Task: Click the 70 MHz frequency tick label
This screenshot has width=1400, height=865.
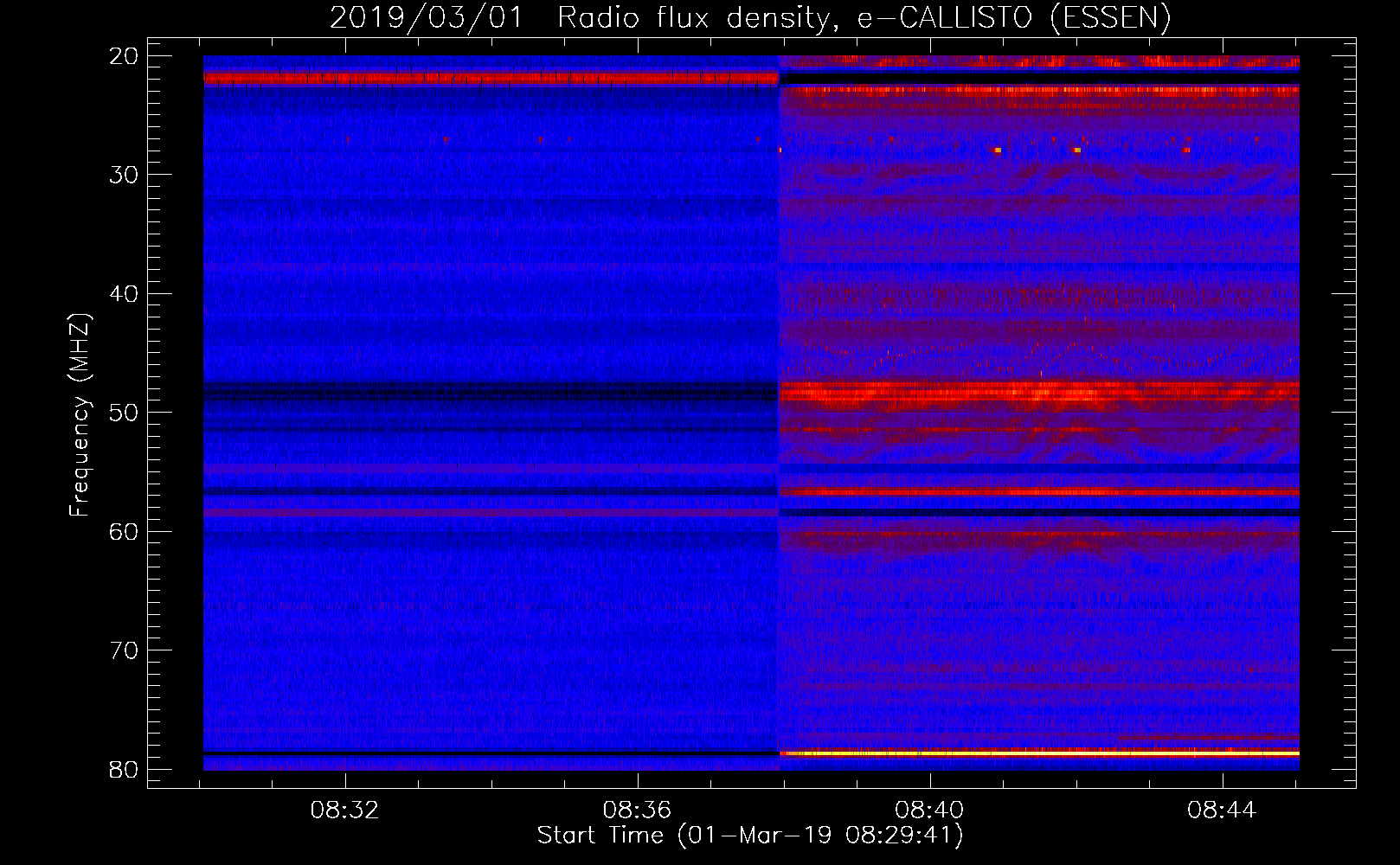Action: coord(124,650)
